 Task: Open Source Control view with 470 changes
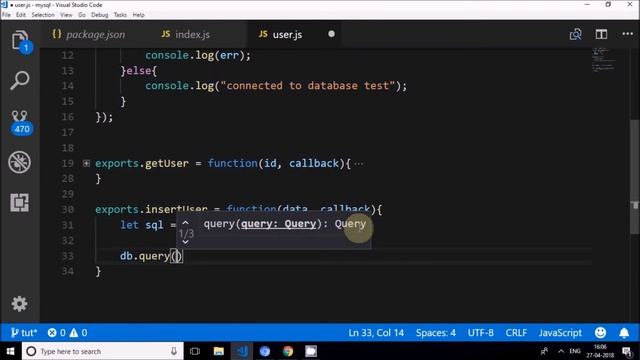point(20,122)
